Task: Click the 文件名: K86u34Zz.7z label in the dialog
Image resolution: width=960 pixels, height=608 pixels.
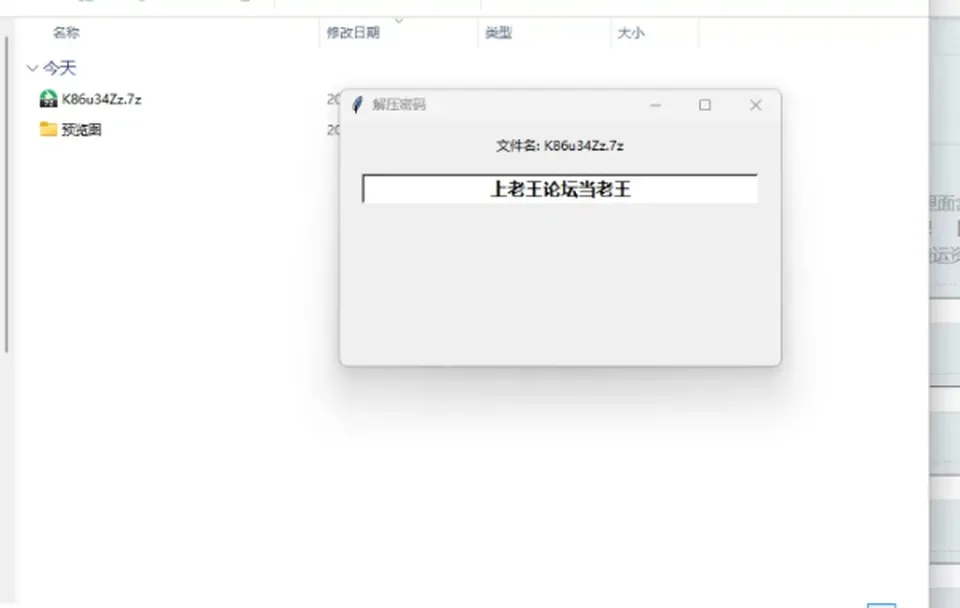Action: tap(560, 146)
